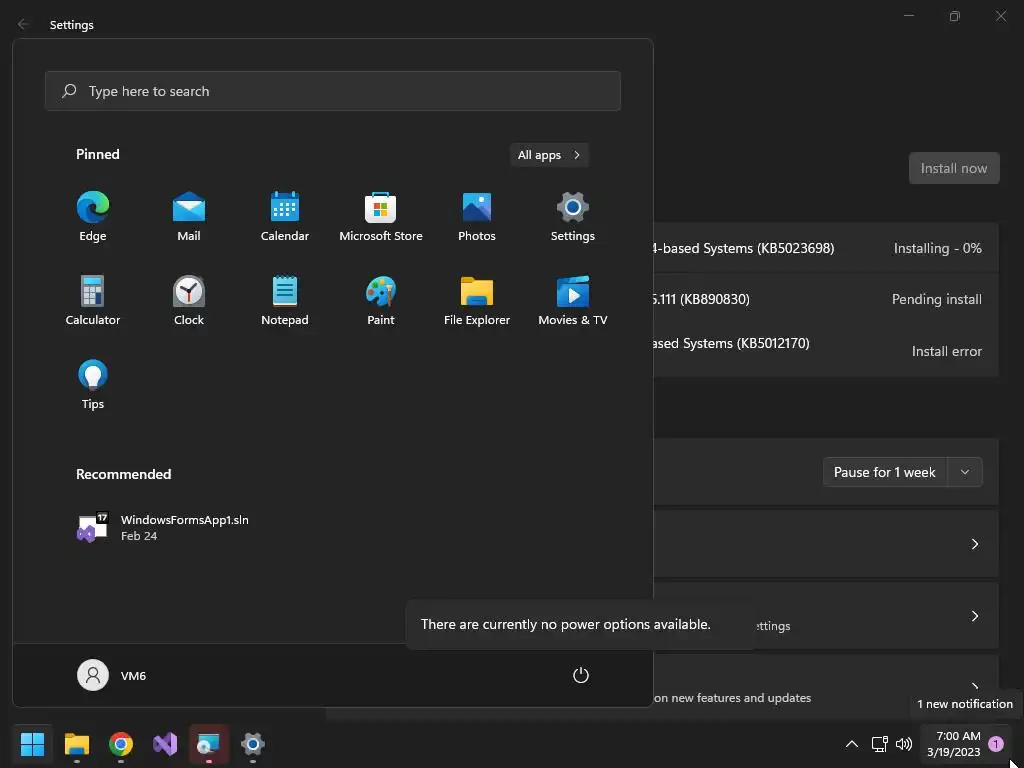Click the power button in Start menu

[x=581, y=675]
